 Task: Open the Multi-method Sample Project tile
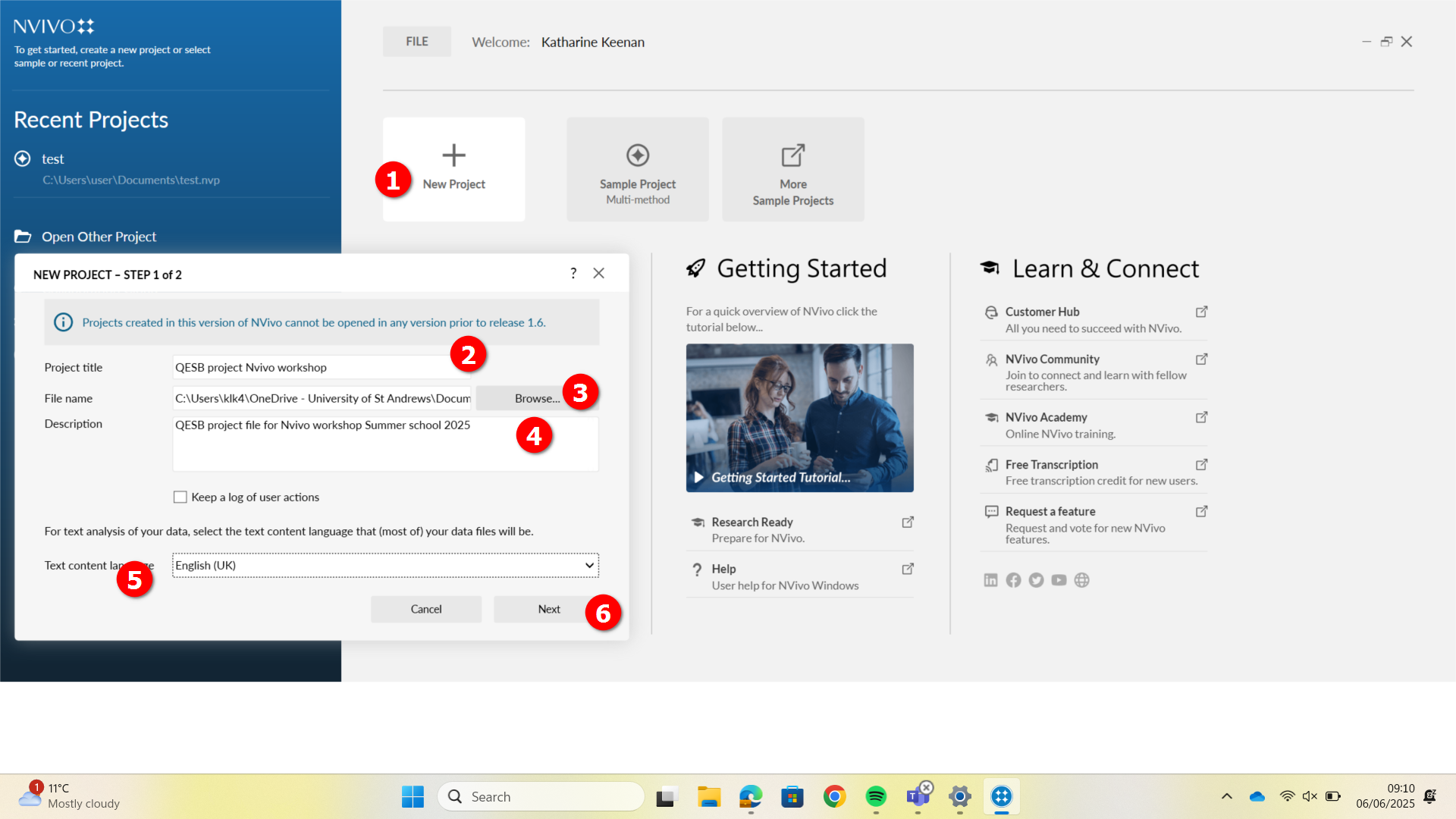point(637,169)
